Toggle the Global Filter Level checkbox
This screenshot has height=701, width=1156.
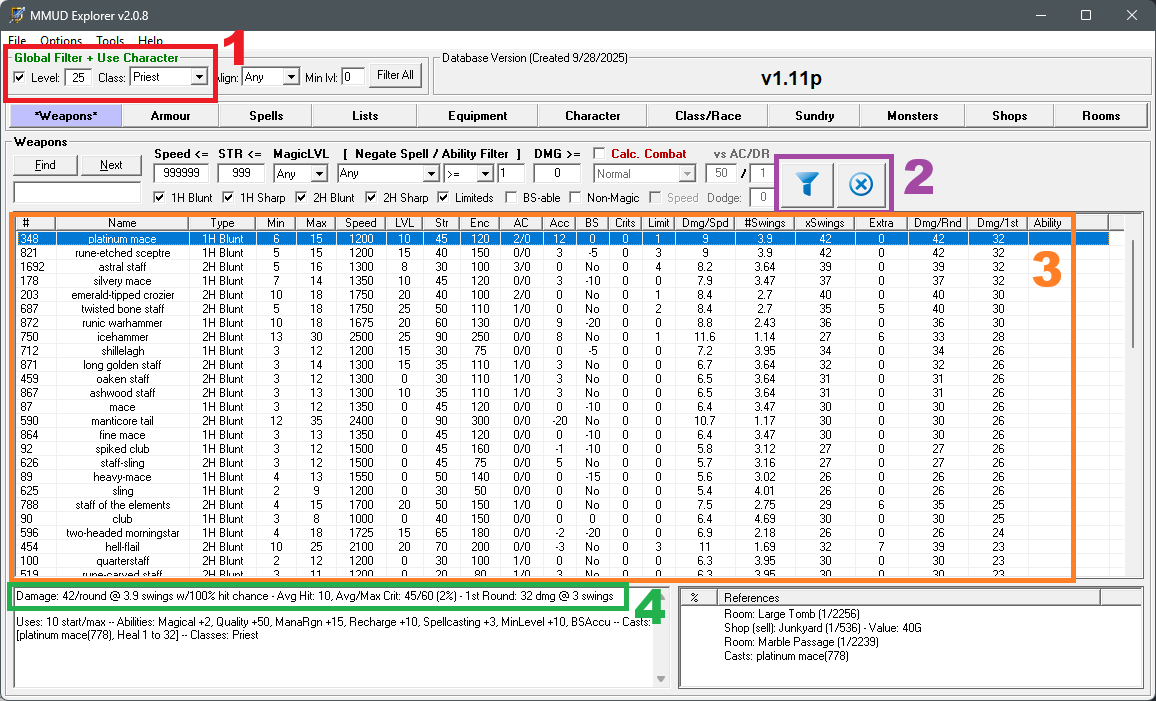tap(20, 77)
